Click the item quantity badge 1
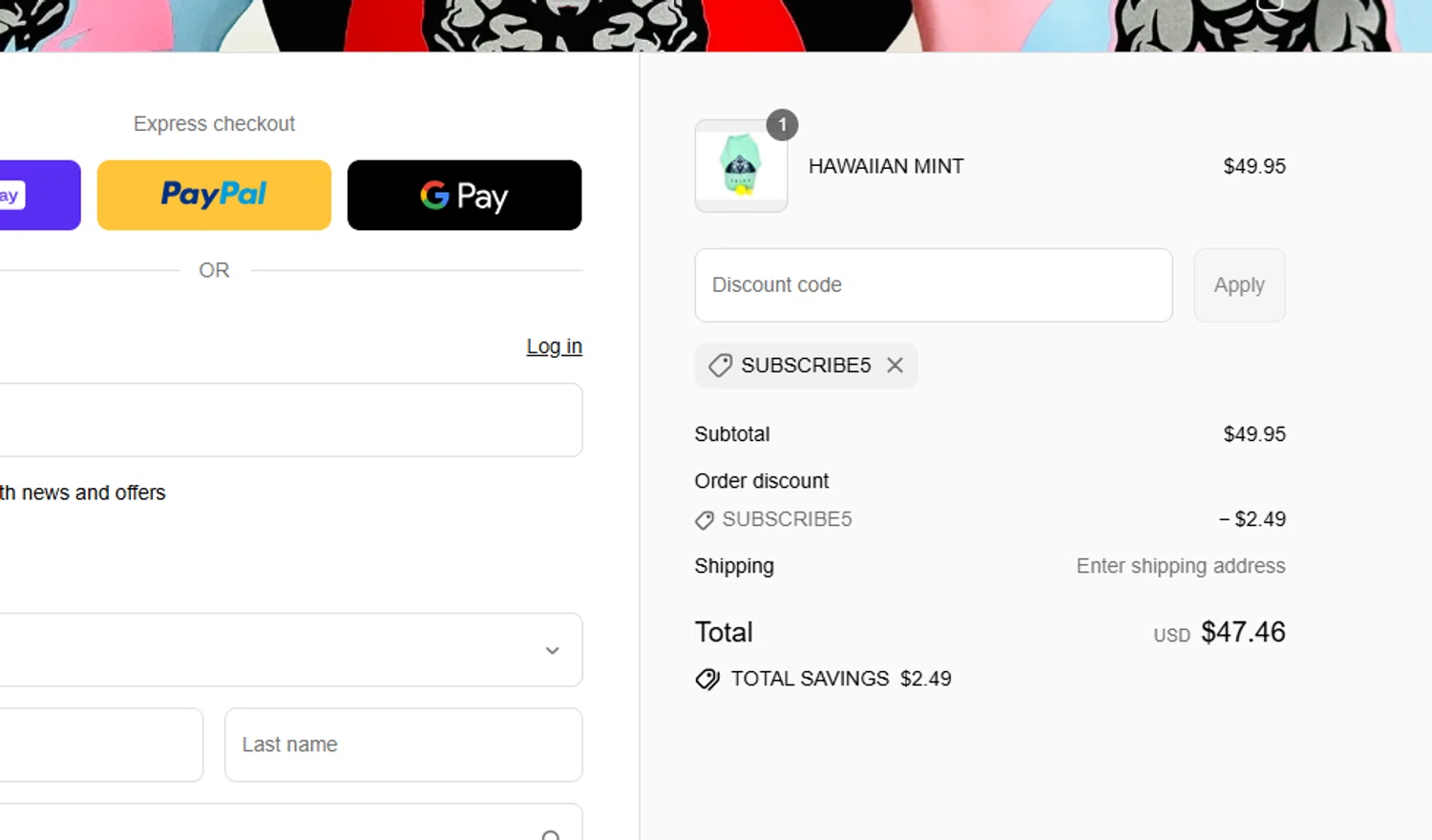 (x=782, y=125)
